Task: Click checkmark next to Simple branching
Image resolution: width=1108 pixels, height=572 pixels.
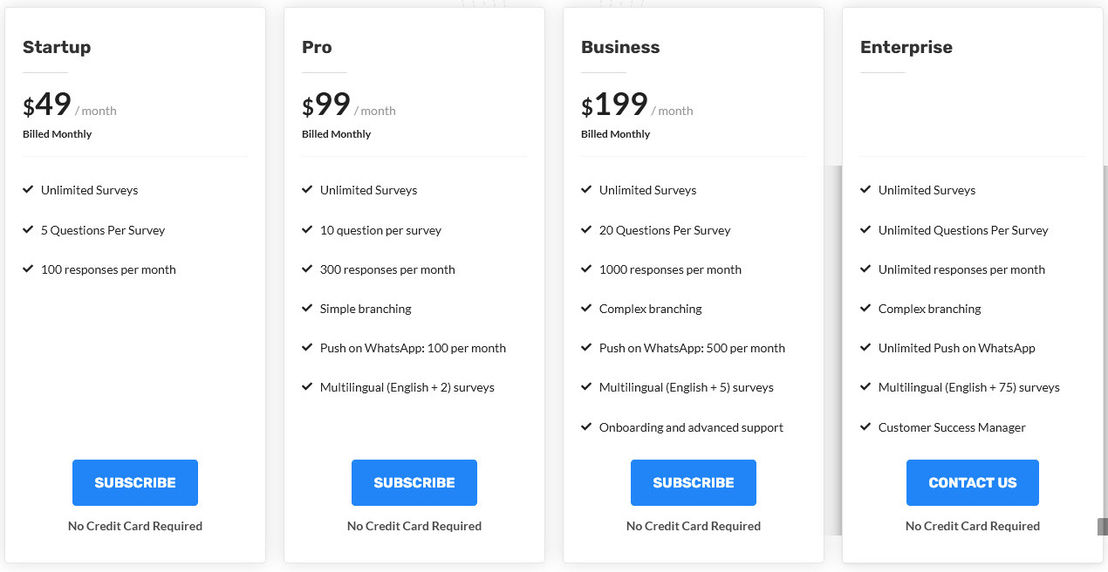Action: point(307,308)
